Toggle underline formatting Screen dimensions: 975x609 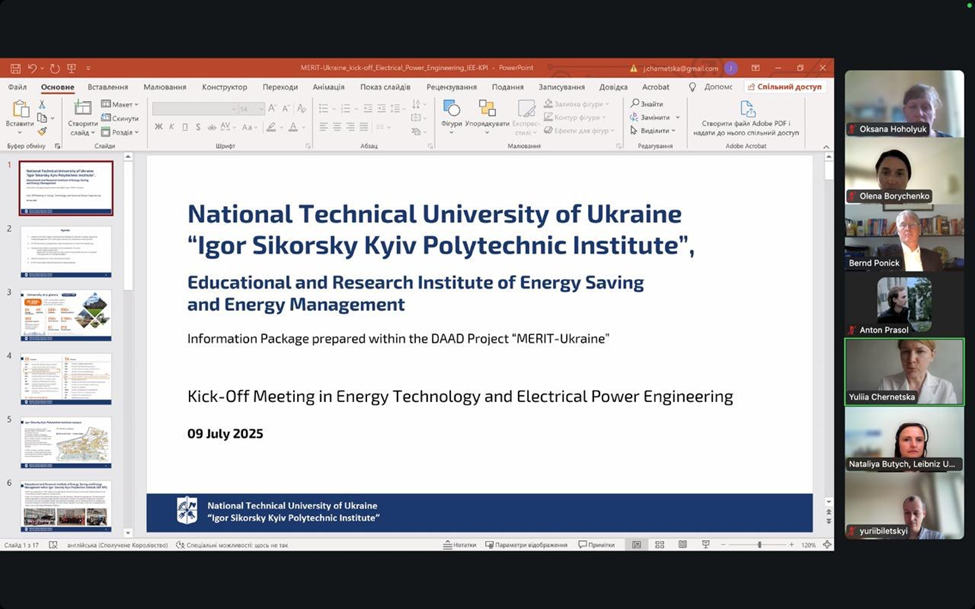click(x=185, y=127)
